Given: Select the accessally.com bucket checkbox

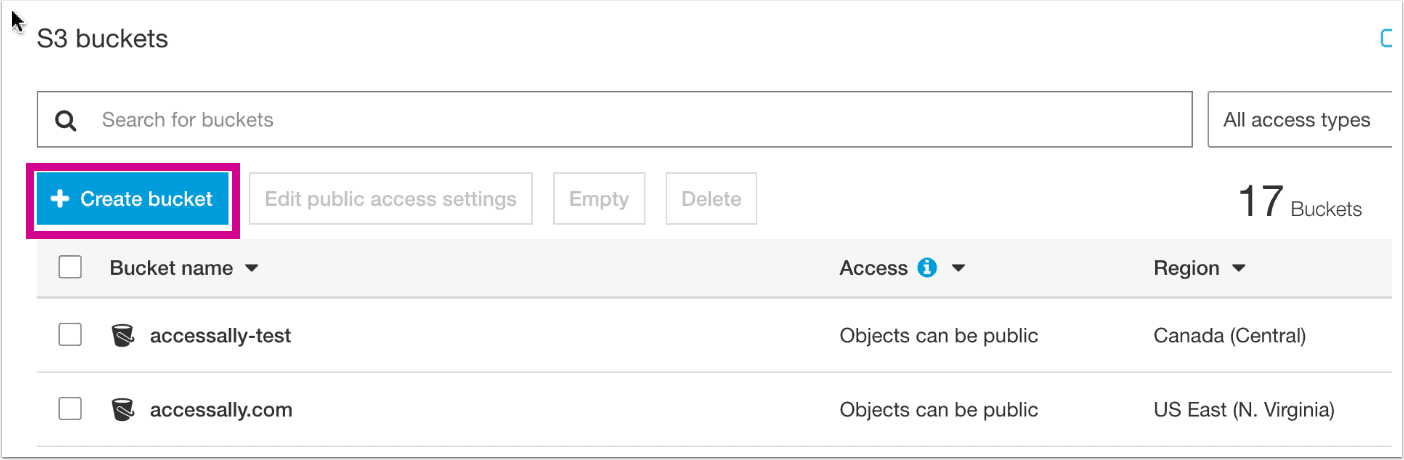Looking at the screenshot, I should (x=70, y=409).
